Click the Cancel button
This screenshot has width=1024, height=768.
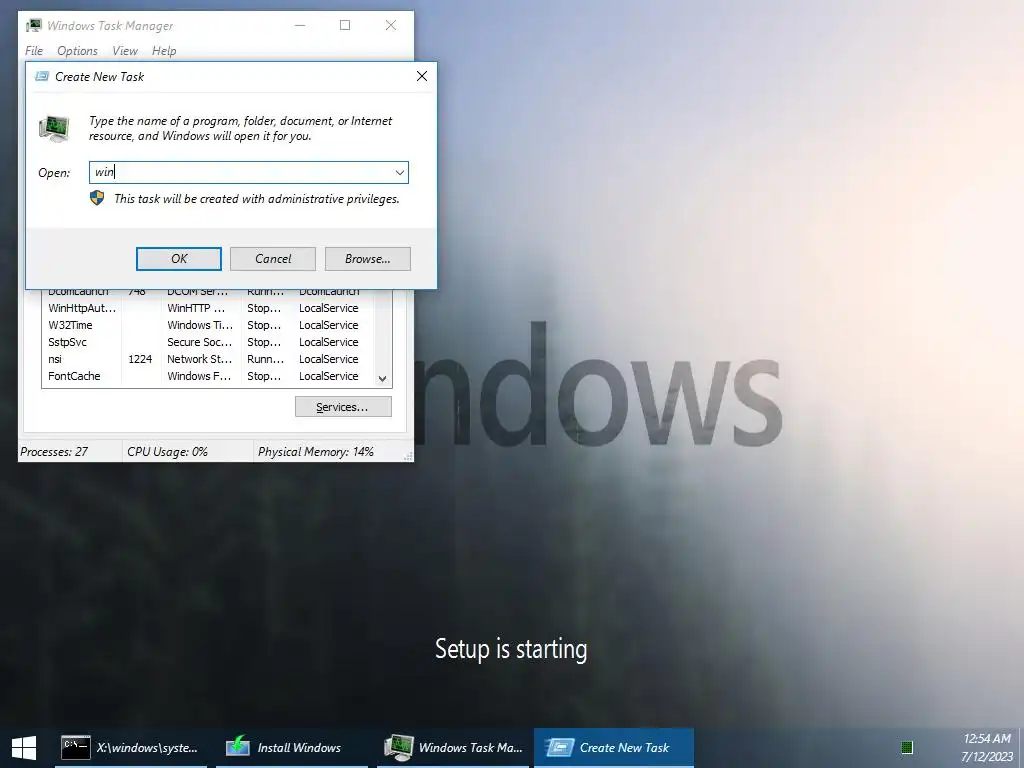pos(273,259)
